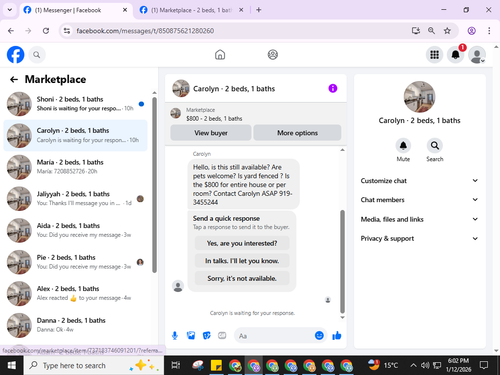
Task: Mute the Carolyn chat via bell icon
Action: (403, 146)
